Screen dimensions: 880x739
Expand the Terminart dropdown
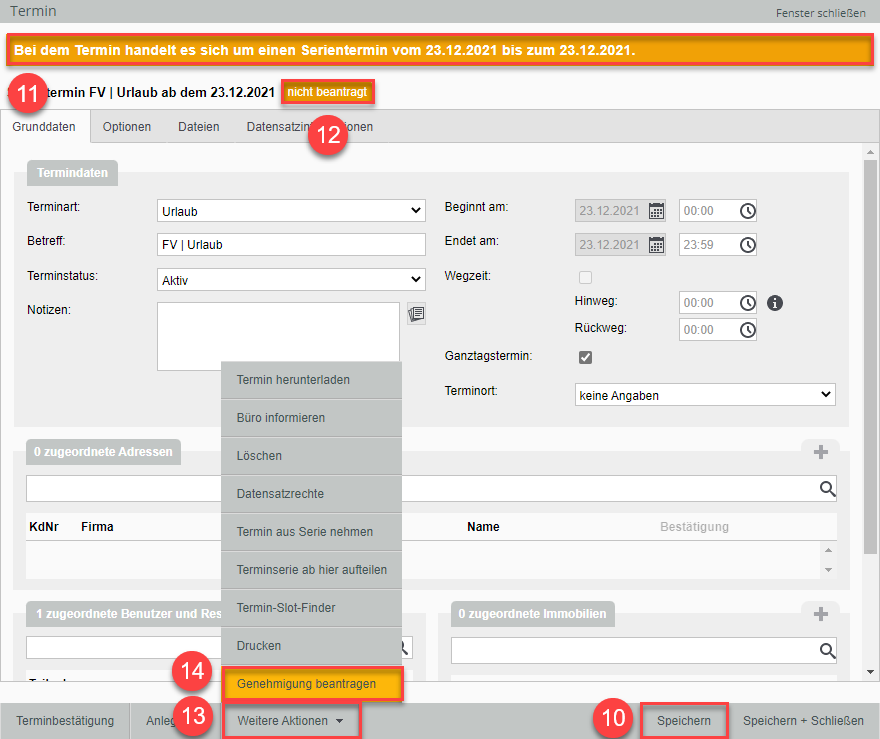point(291,211)
